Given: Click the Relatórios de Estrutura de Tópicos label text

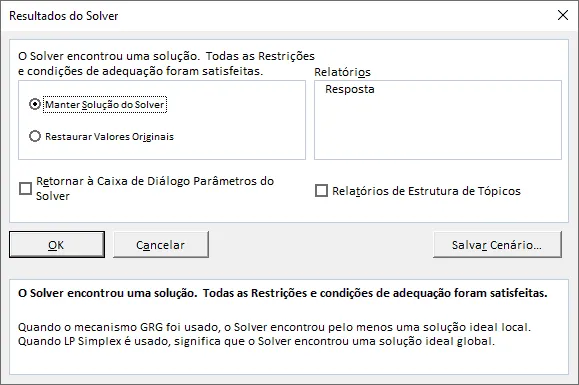Looking at the screenshot, I should pyautogui.click(x=426, y=191).
